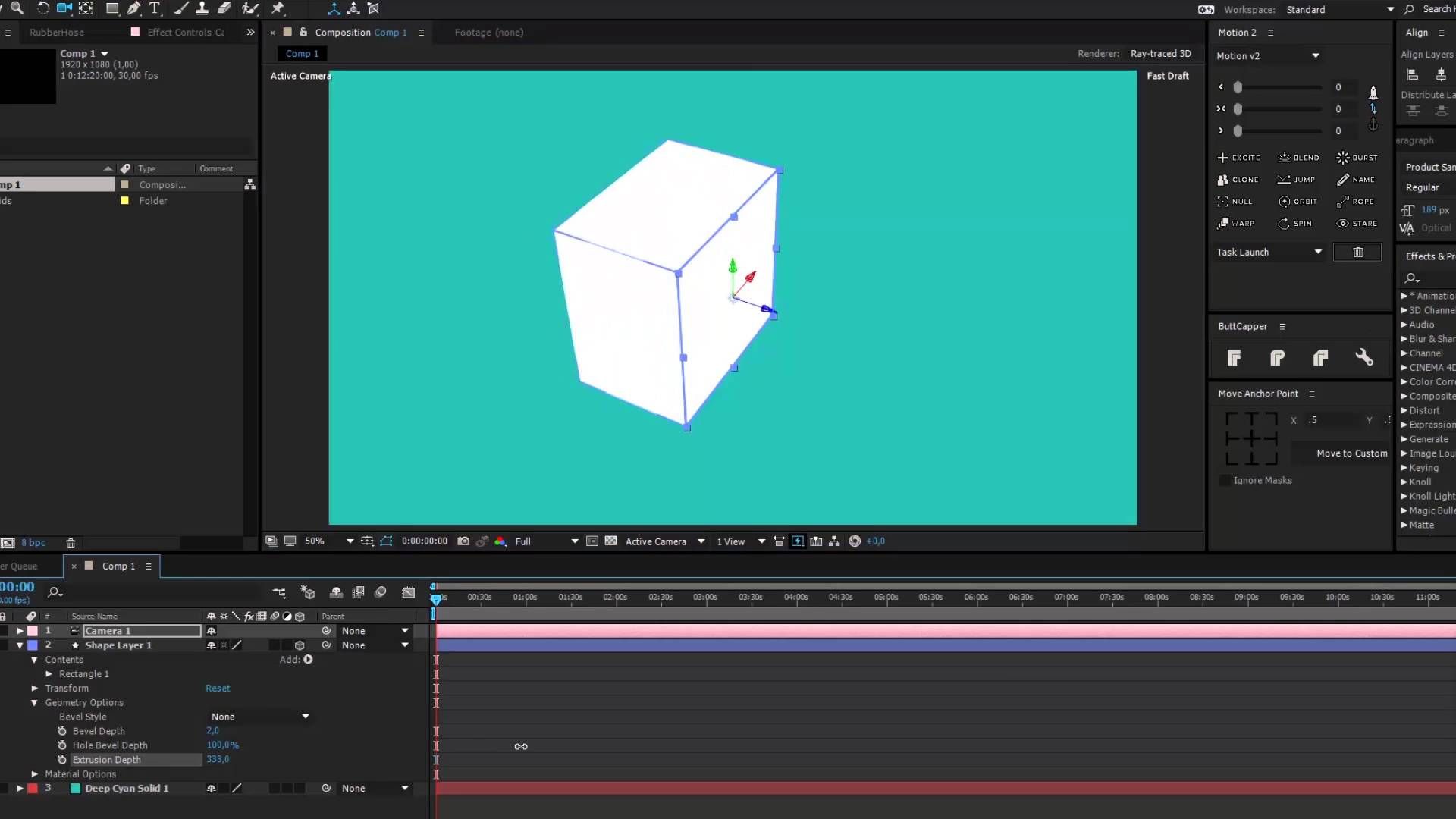Toggle Extrusion Depth stopwatch

click(62, 760)
